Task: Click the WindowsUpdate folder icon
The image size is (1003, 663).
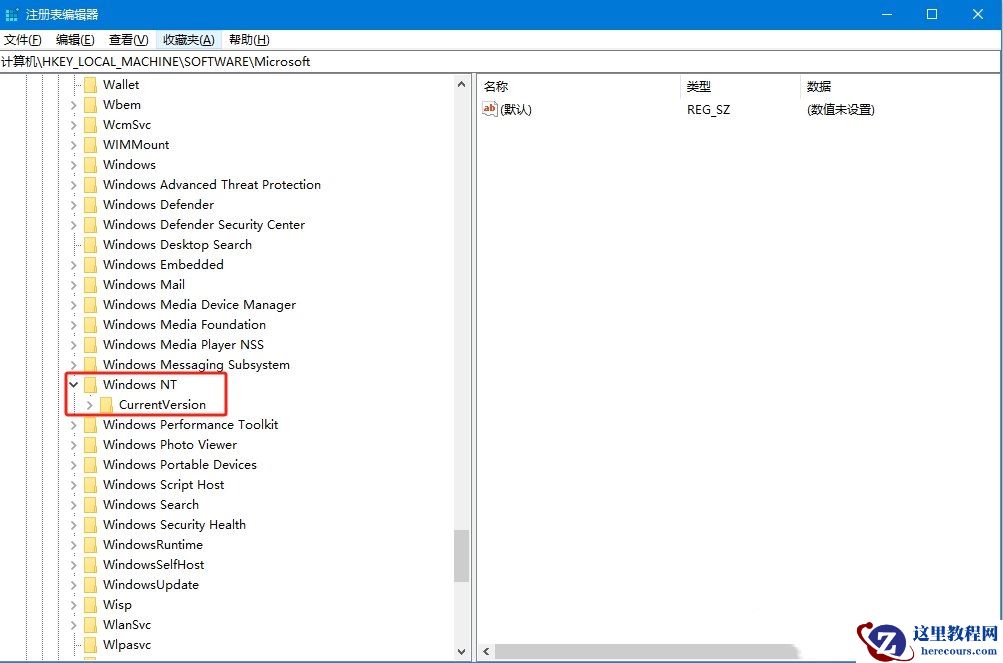Action: point(91,584)
